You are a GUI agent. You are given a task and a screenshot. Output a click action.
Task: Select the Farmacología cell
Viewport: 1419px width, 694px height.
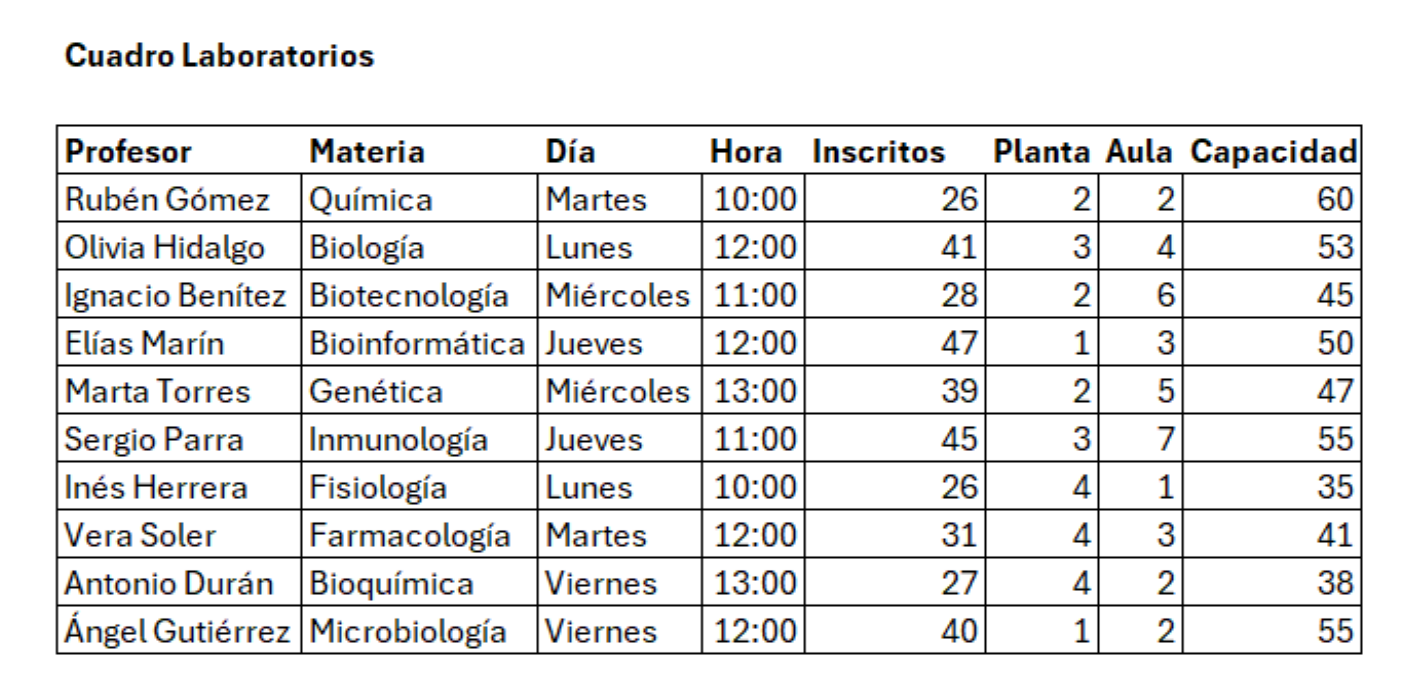coord(410,536)
